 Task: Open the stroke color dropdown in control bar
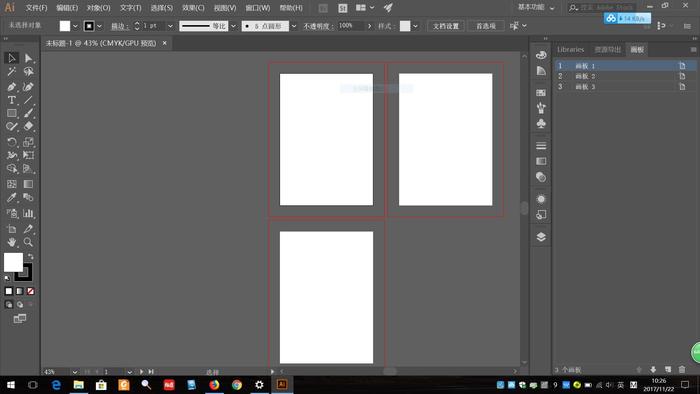[99, 26]
